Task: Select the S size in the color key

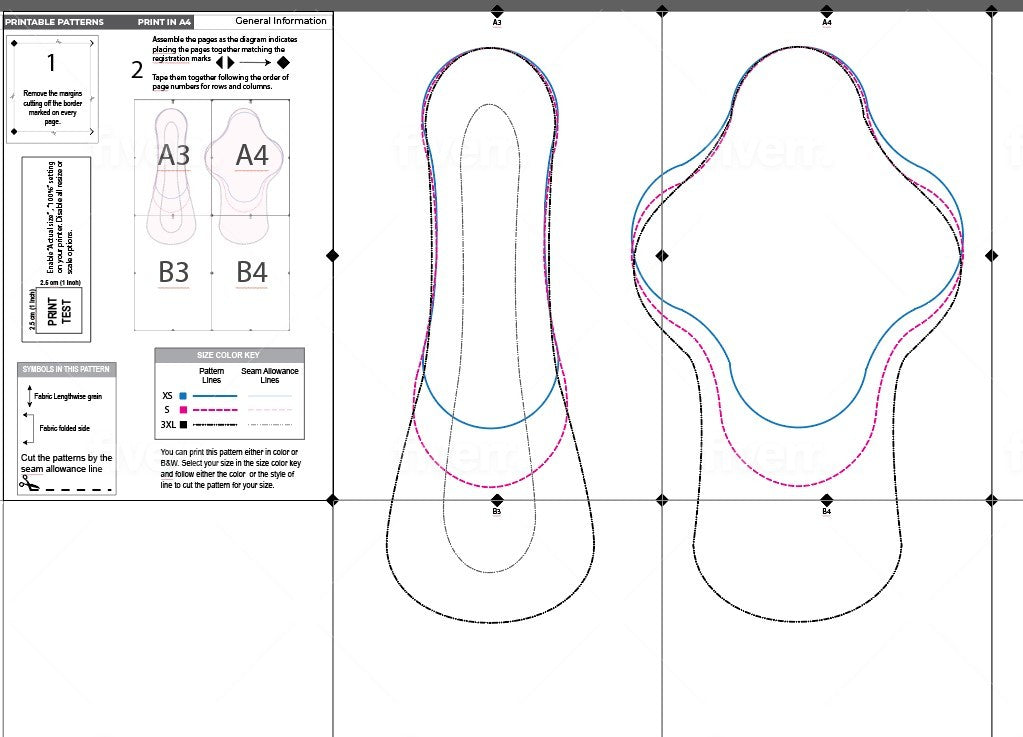Action: point(167,410)
